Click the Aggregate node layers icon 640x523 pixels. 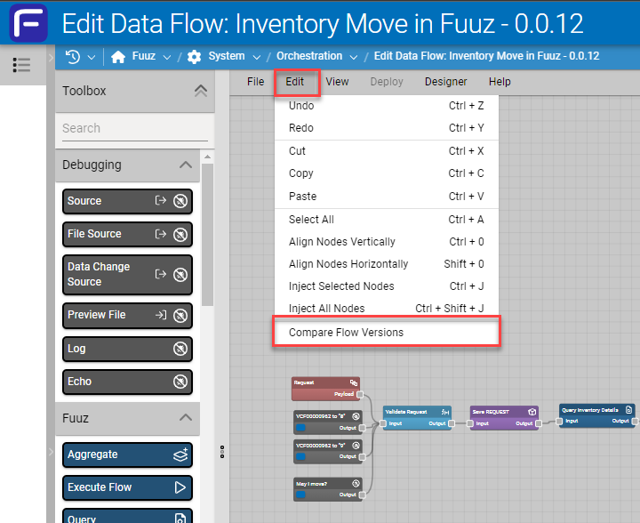[x=181, y=455]
